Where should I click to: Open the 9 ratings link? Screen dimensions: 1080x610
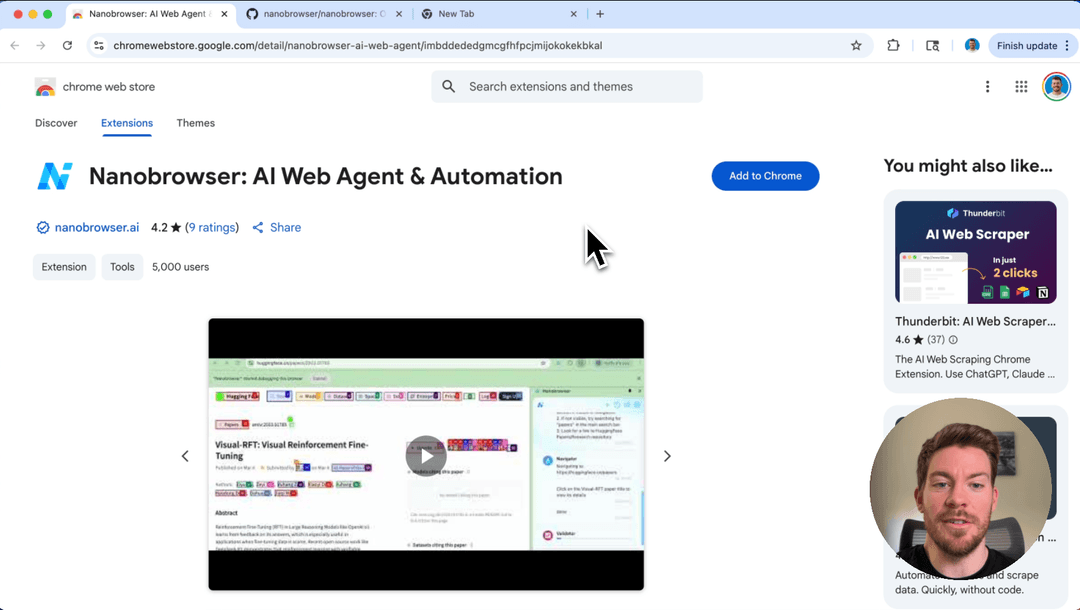(212, 227)
